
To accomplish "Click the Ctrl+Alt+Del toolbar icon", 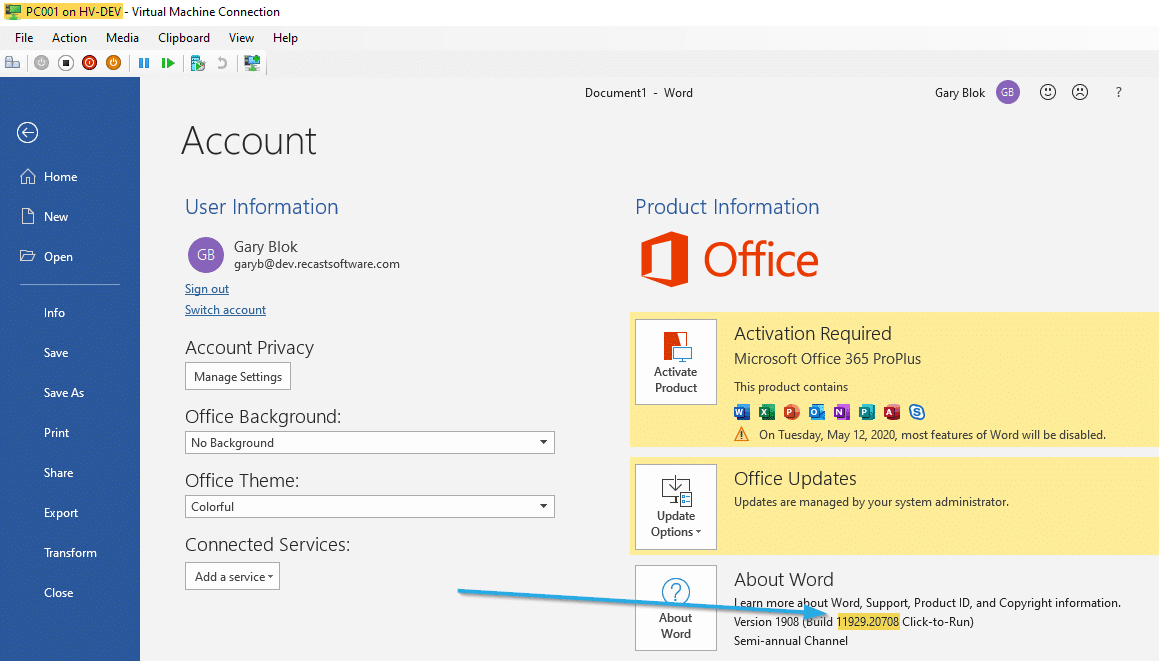I will coord(13,63).
